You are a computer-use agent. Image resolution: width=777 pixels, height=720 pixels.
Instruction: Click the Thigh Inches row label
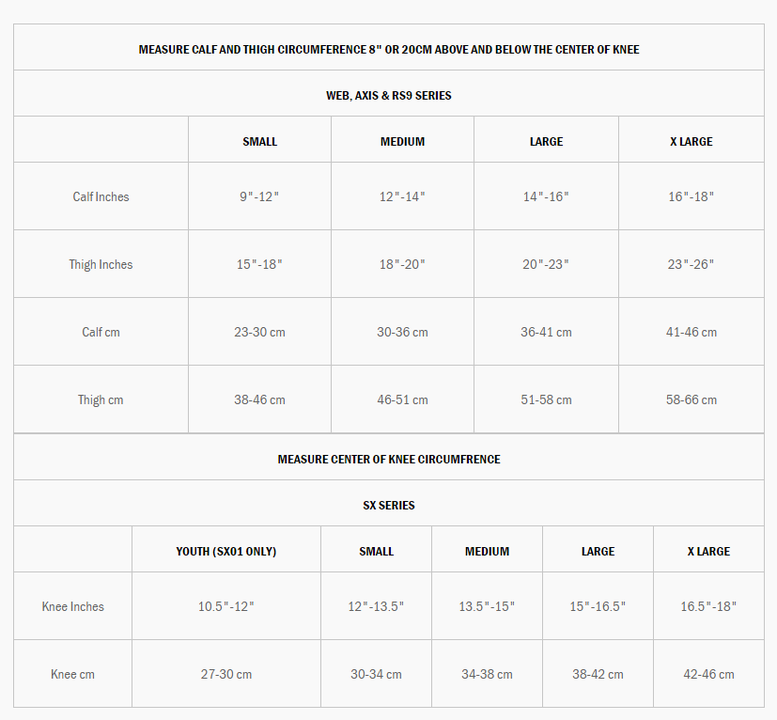point(101,265)
